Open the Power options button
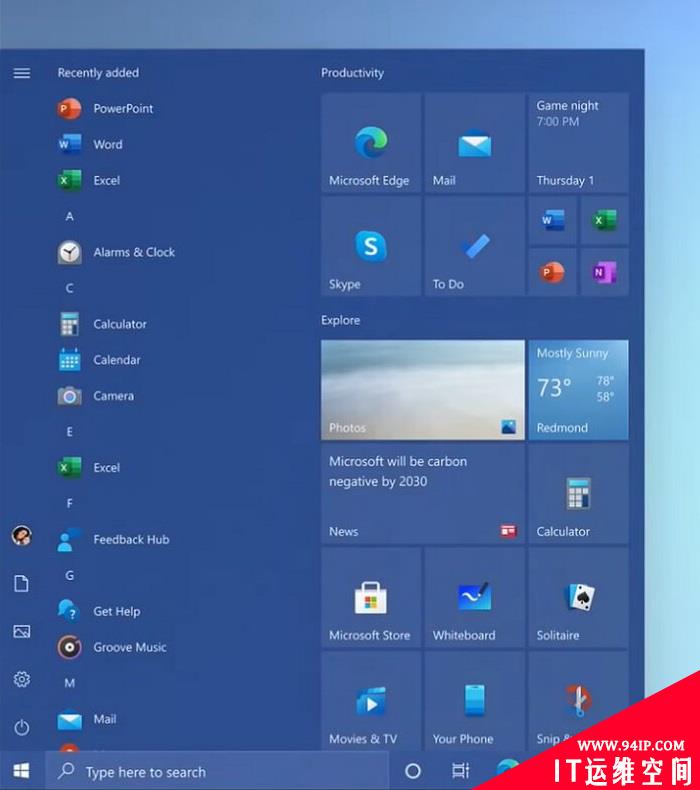Image resolution: width=700 pixels, height=790 pixels. tap(22, 727)
